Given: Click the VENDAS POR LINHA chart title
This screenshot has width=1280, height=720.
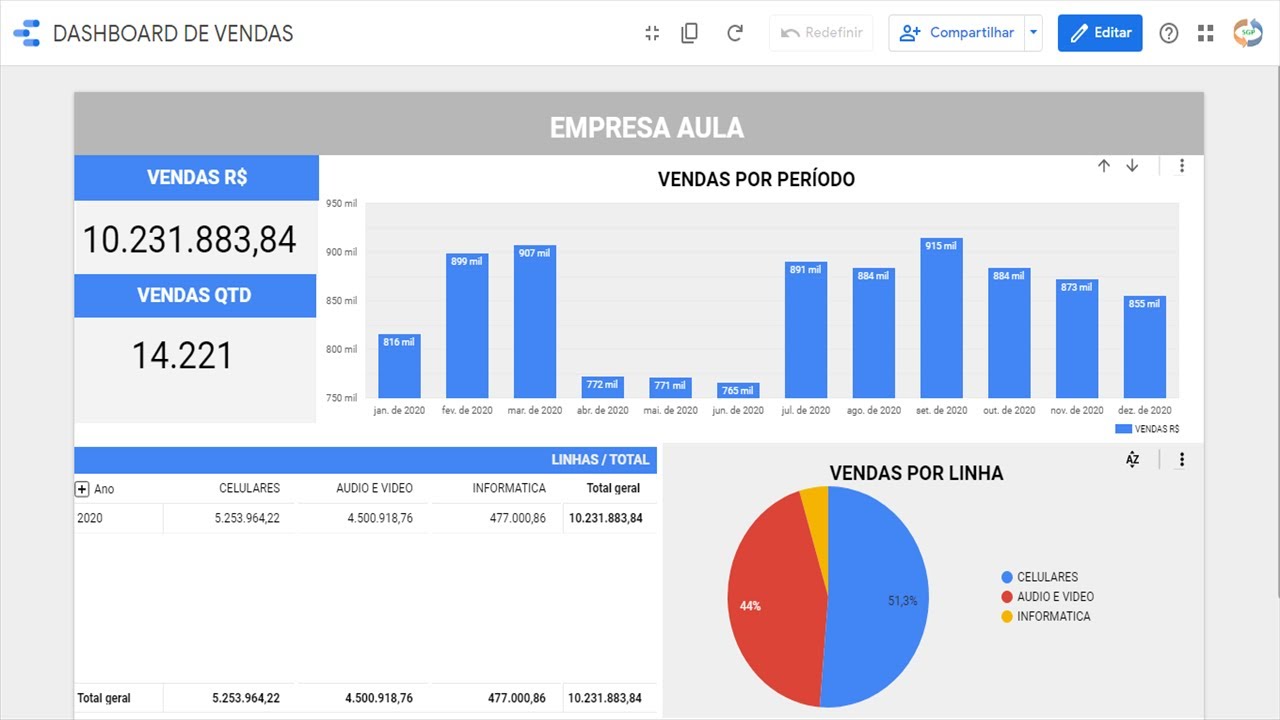Looking at the screenshot, I should click(x=916, y=473).
